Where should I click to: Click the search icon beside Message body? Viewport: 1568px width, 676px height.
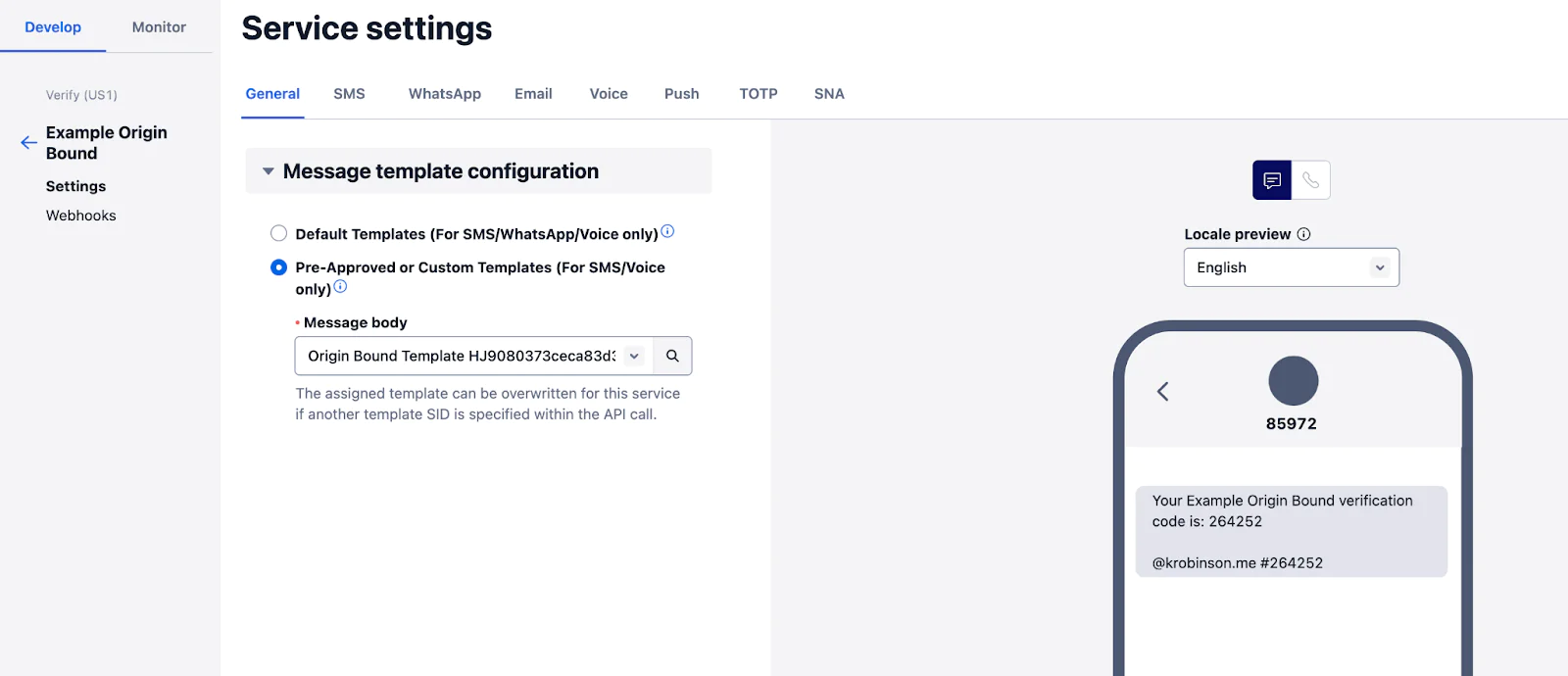point(671,356)
